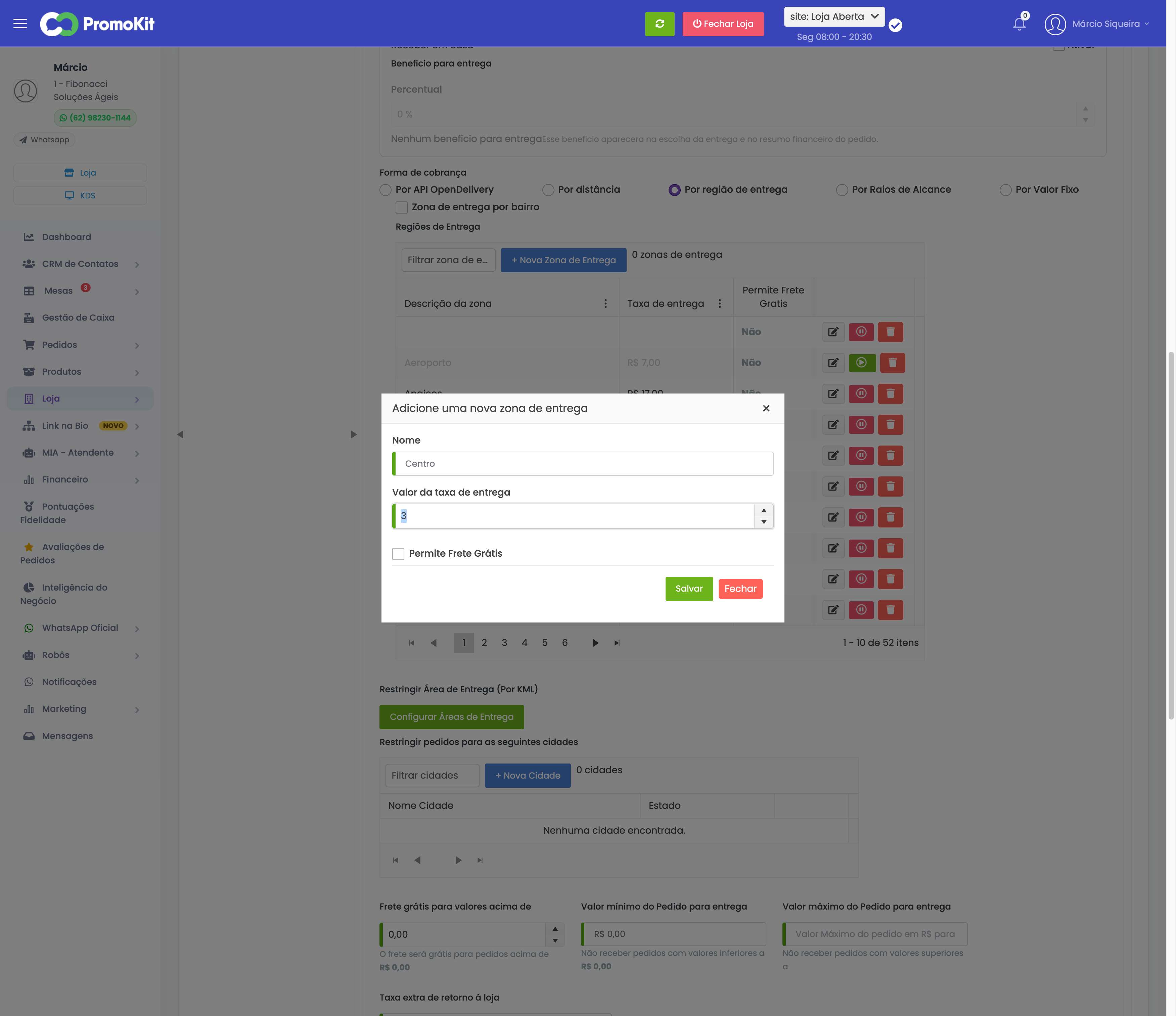The height and width of the screenshot is (1016, 1176).
Task: Go to the previous page of delivery zones
Action: click(x=433, y=643)
